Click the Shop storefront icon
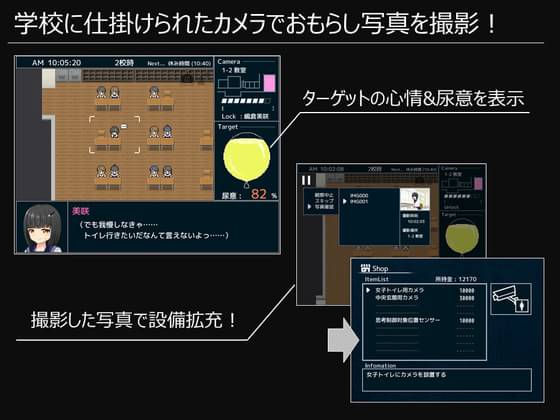The width and height of the screenshot is (560, 420). tap(365, 268)
